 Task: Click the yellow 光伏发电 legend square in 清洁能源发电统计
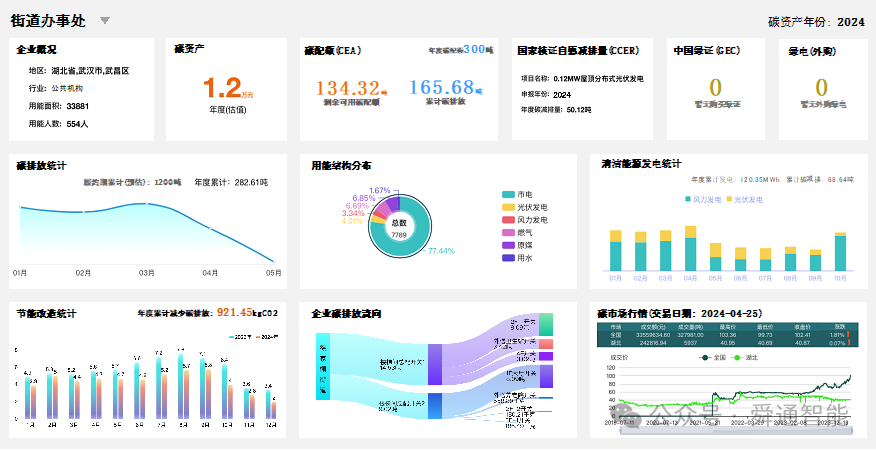point(729,200)
